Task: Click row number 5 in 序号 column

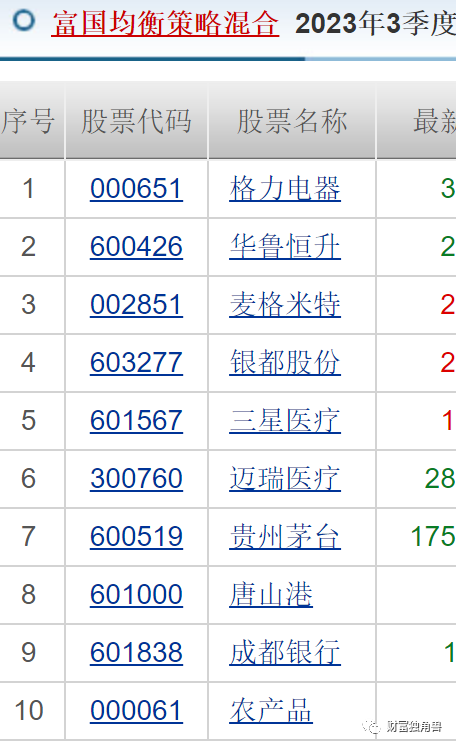Action: click(28, 421)
